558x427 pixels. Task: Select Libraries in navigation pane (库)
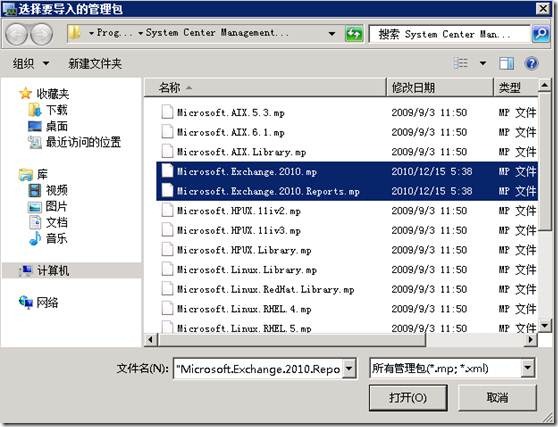click(42, 174)
